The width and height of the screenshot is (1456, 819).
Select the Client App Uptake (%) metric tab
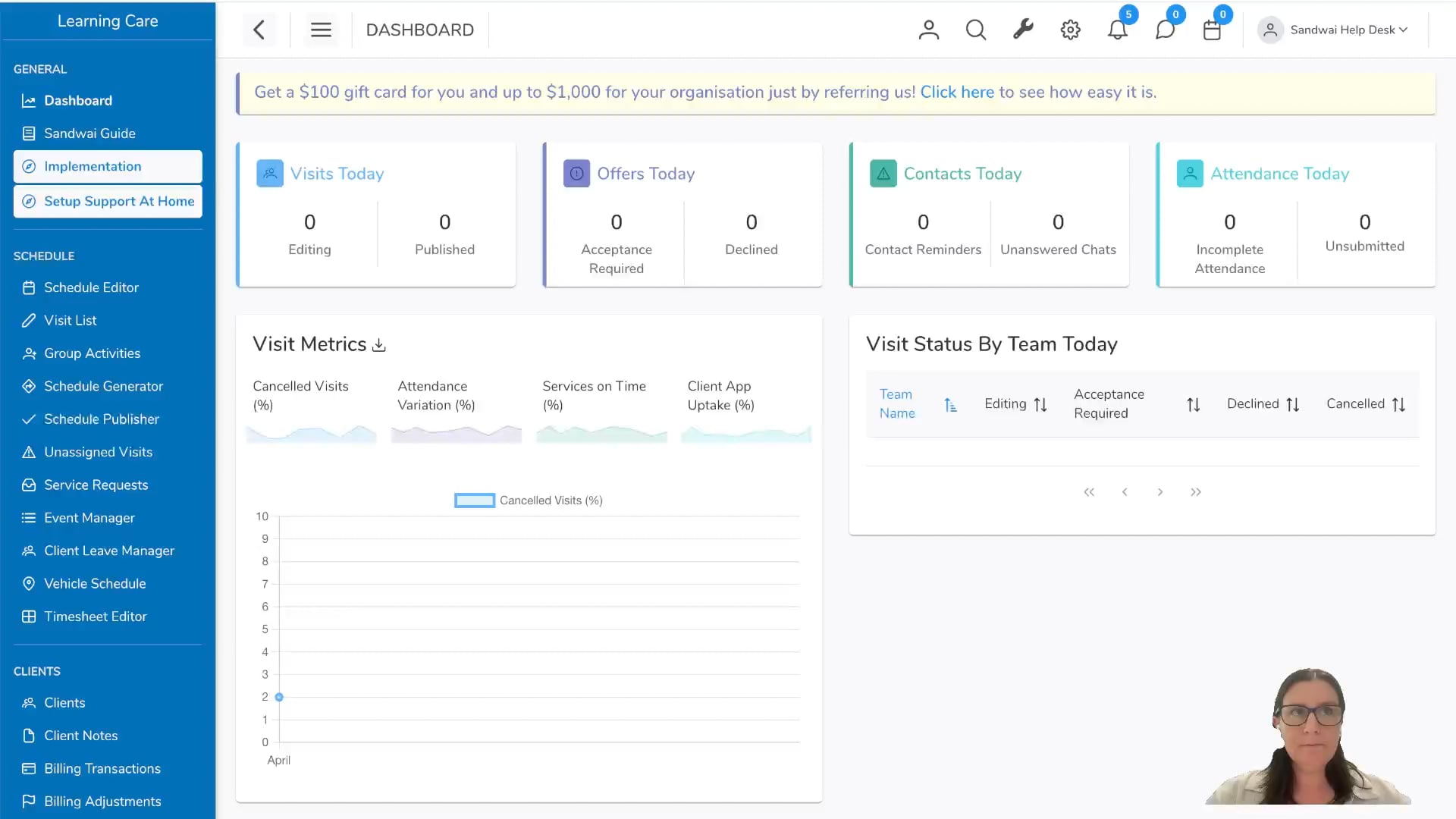(746, 410)
